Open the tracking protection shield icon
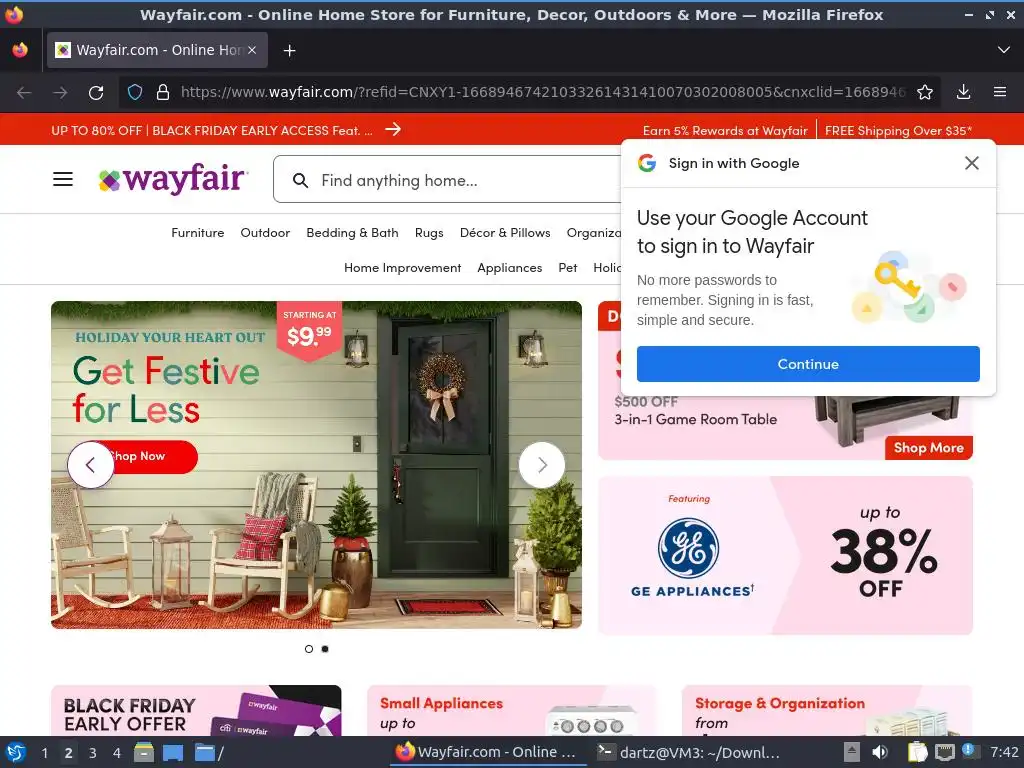Viewport: 1024px width, 768px height. pyautogui.click(x=135, y=93)
